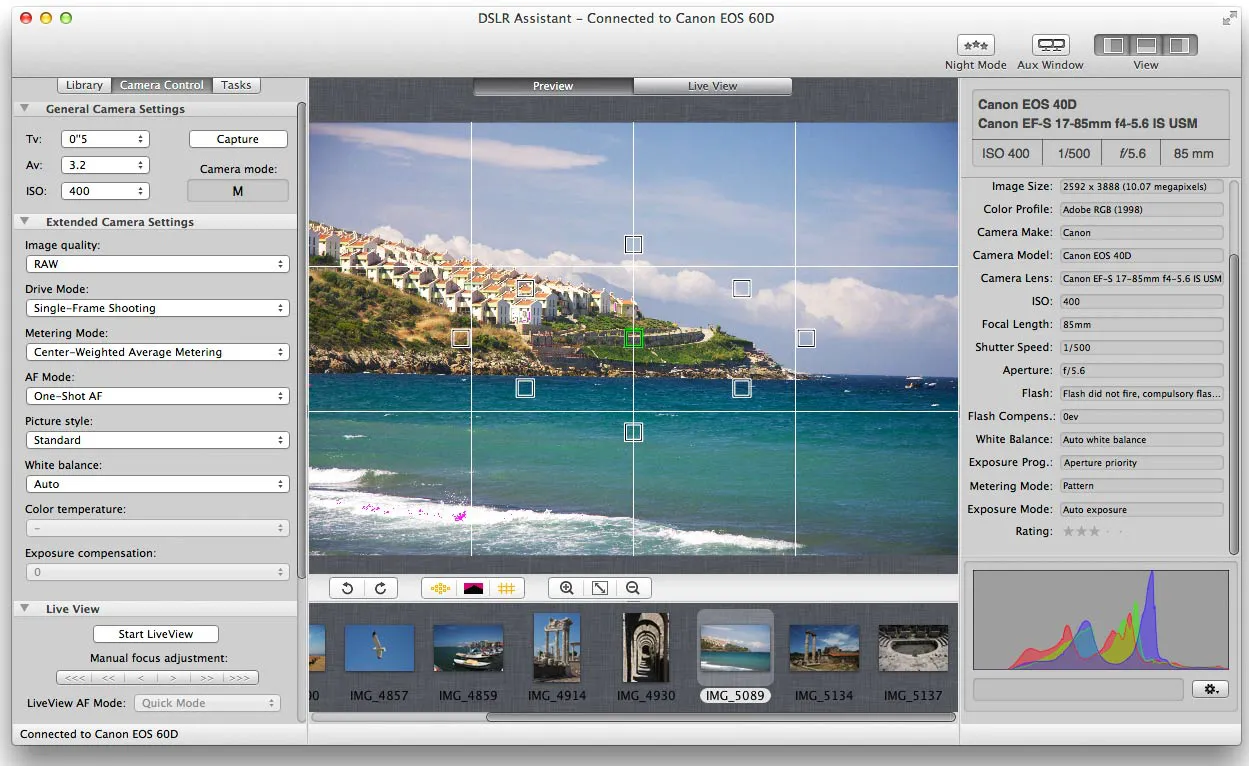Click >>> focus adjustment button
Viewport: 1249px width, 766px height.
coord(241,678)
